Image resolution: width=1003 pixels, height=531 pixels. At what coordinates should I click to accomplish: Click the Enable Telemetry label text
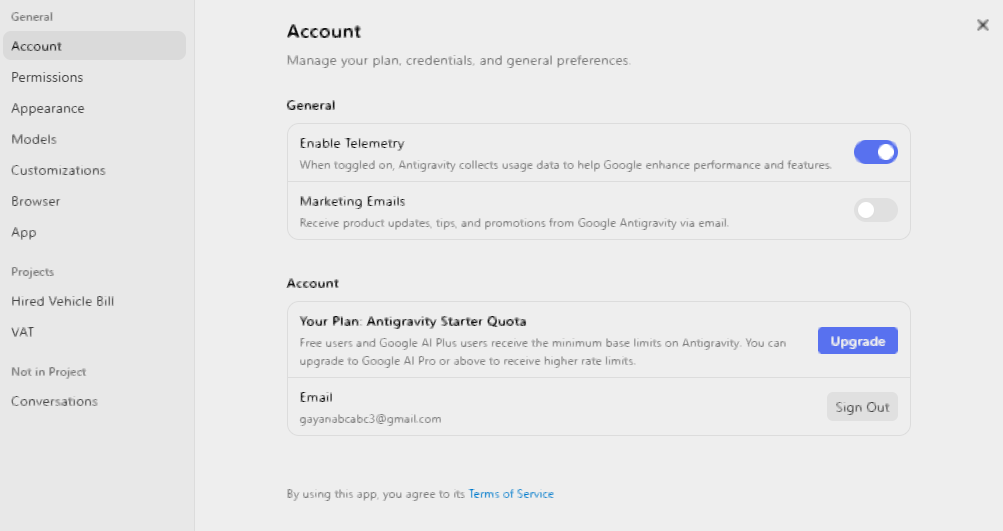click(352, 143)
